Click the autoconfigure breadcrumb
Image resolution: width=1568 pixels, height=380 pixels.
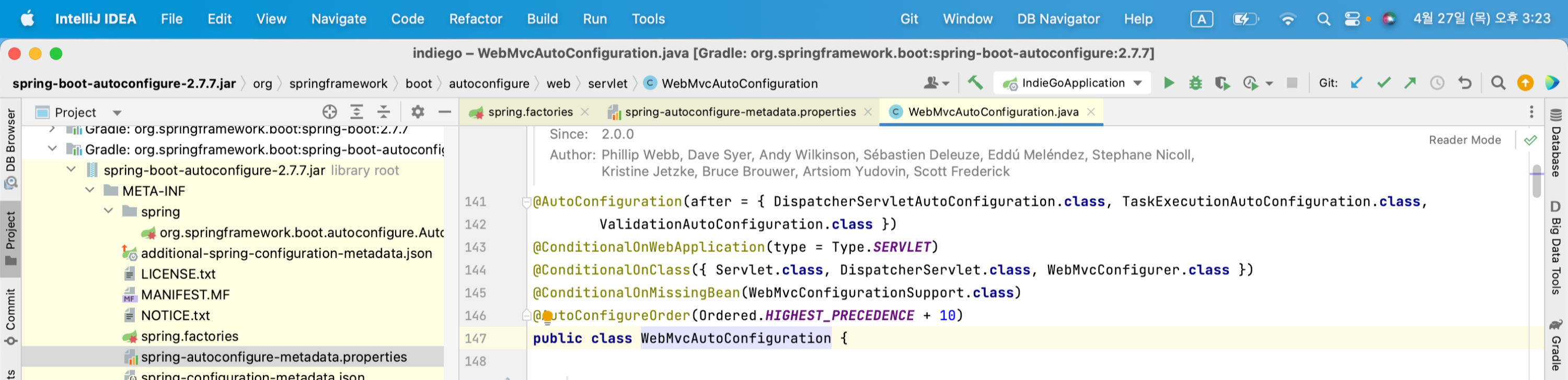click(489, 84)
